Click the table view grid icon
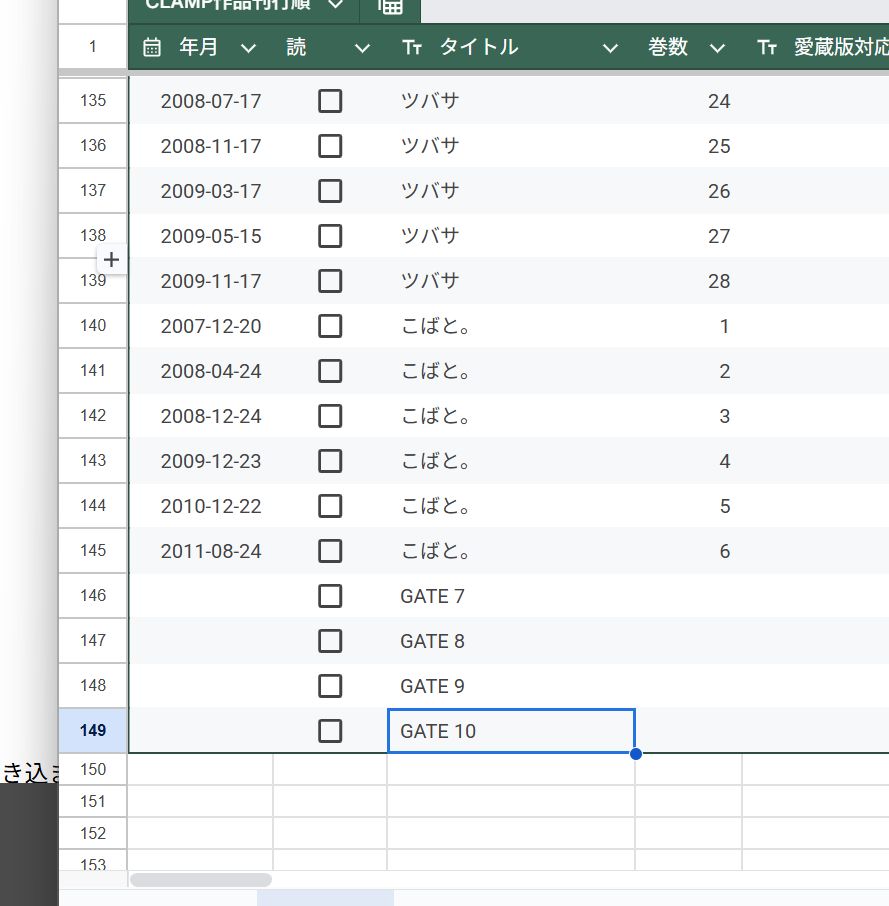 click(x=390, y=6)
